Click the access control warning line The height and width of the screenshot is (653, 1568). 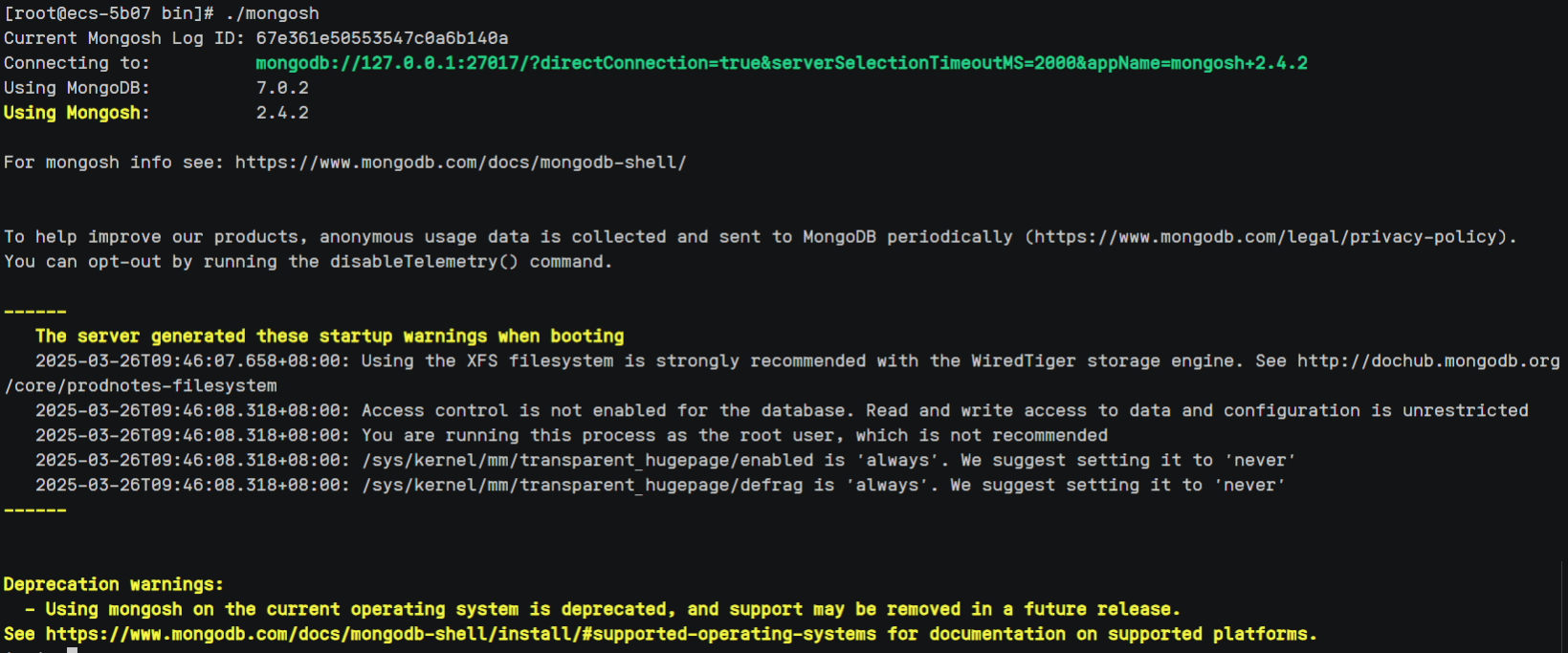pyautogui.click(x=944, y=411)
